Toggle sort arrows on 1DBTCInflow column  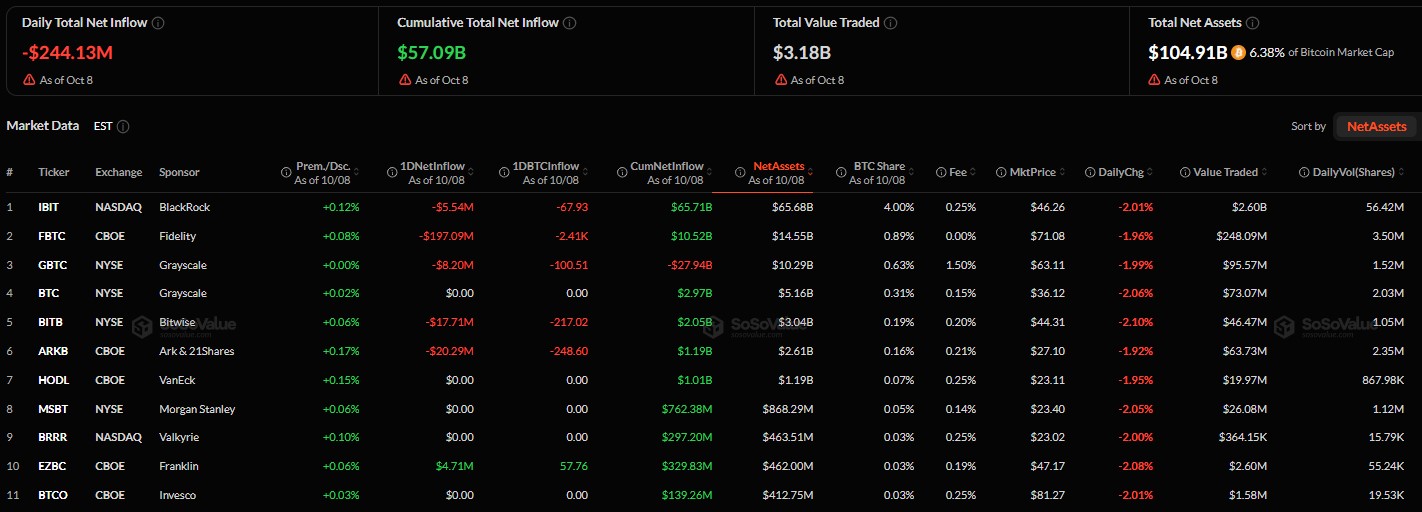[x=584, y=172]
